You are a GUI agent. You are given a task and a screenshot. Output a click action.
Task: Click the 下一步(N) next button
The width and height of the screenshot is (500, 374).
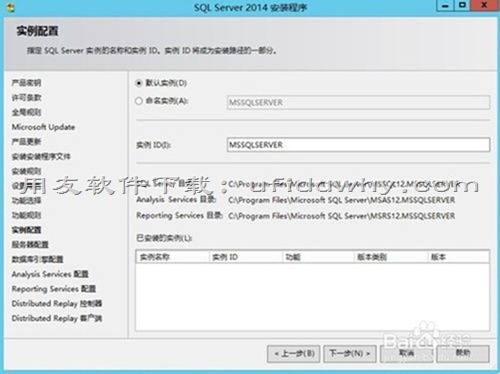coord(350,354)
